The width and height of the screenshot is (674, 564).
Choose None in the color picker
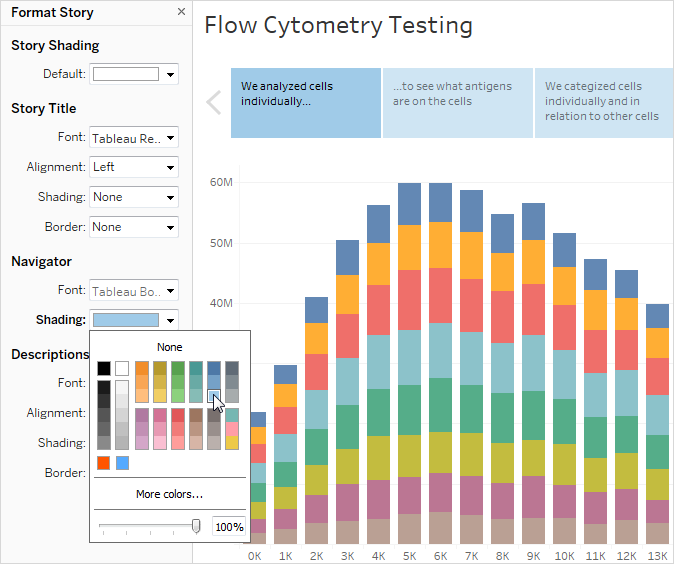point(169,347)
